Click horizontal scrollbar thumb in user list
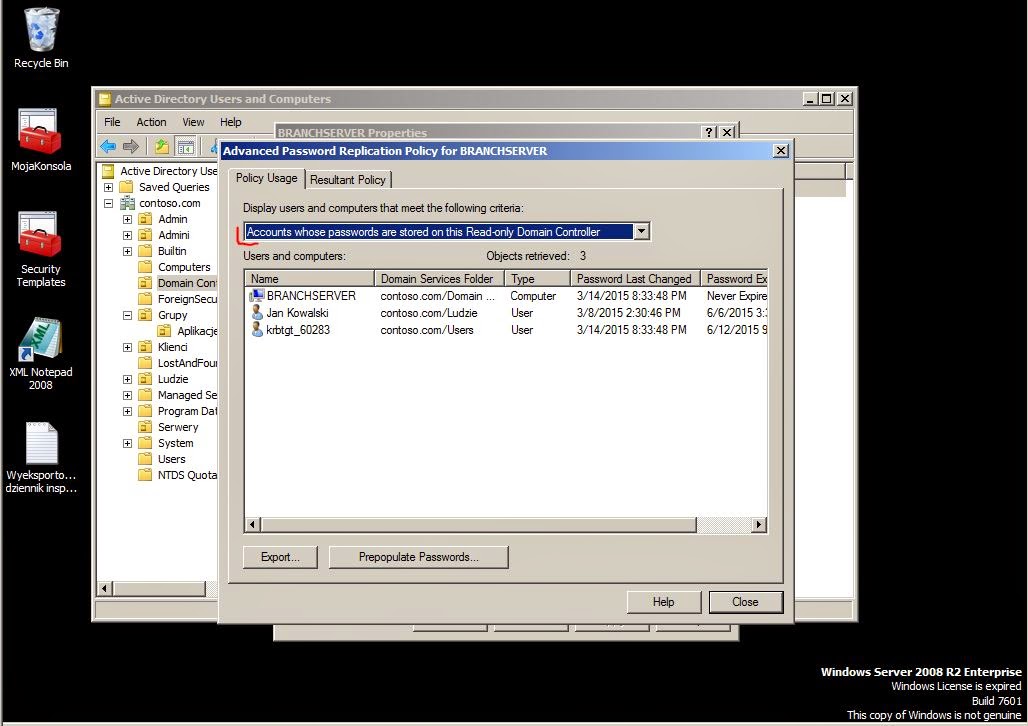 pyautogui.click(x=478, y=525)
